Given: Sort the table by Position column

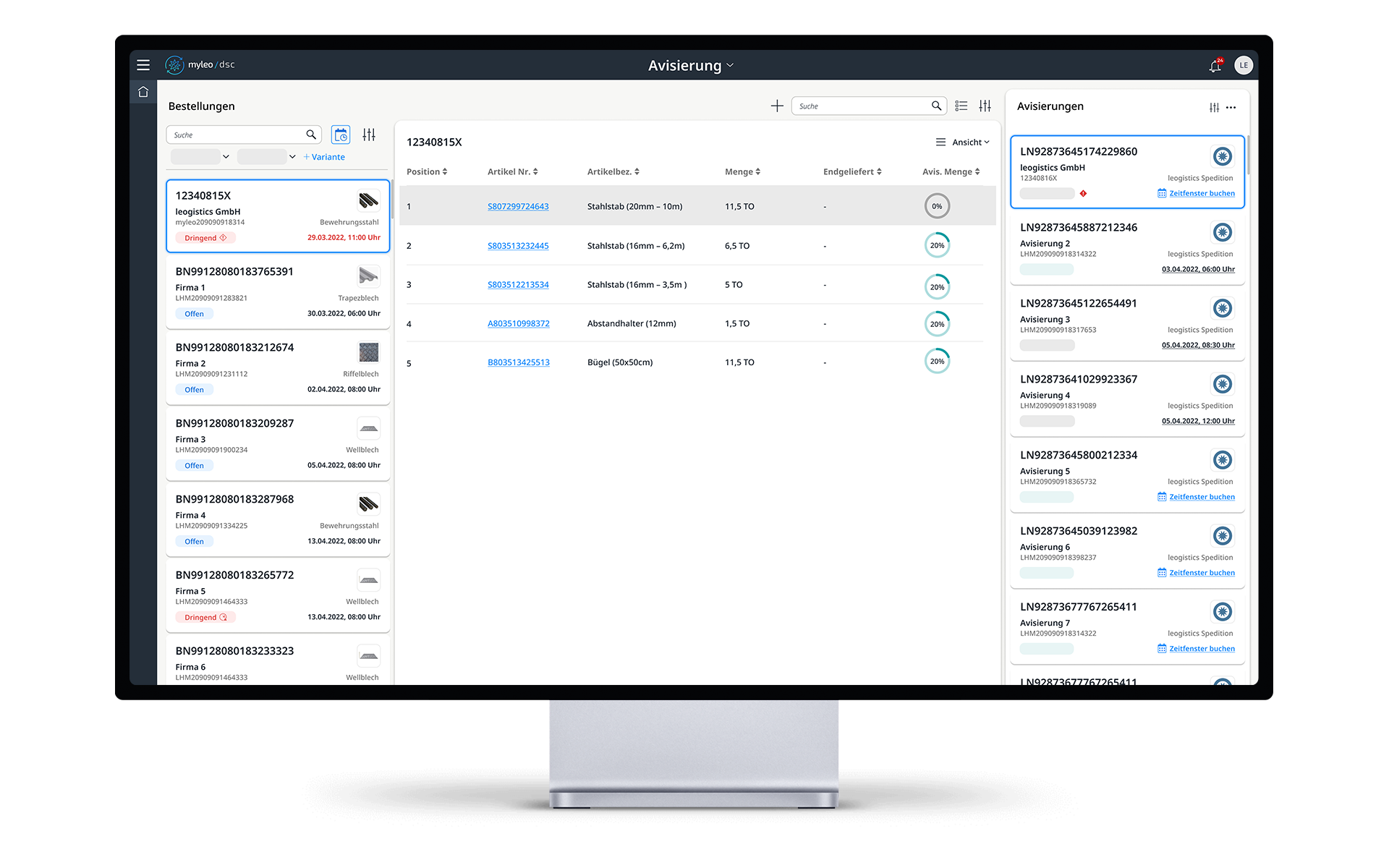Looking at the screenshot, I should [427, 172].
